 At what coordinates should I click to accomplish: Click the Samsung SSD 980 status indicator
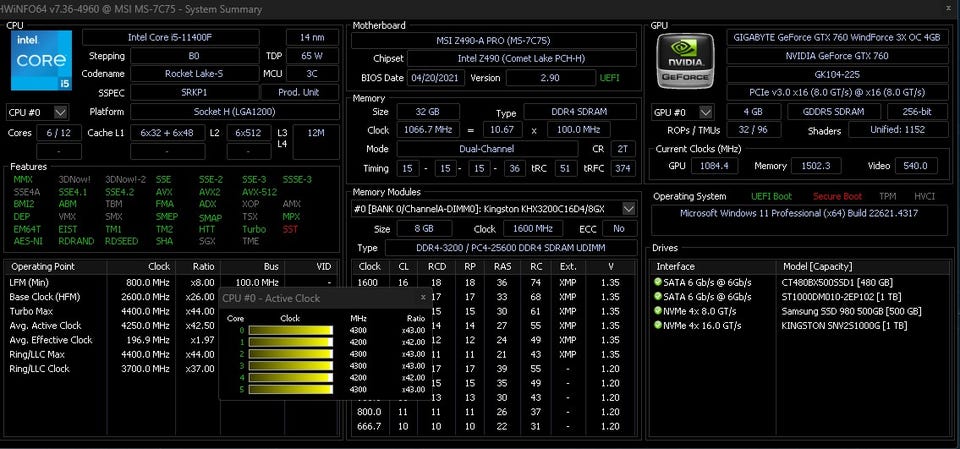[658, 311]
